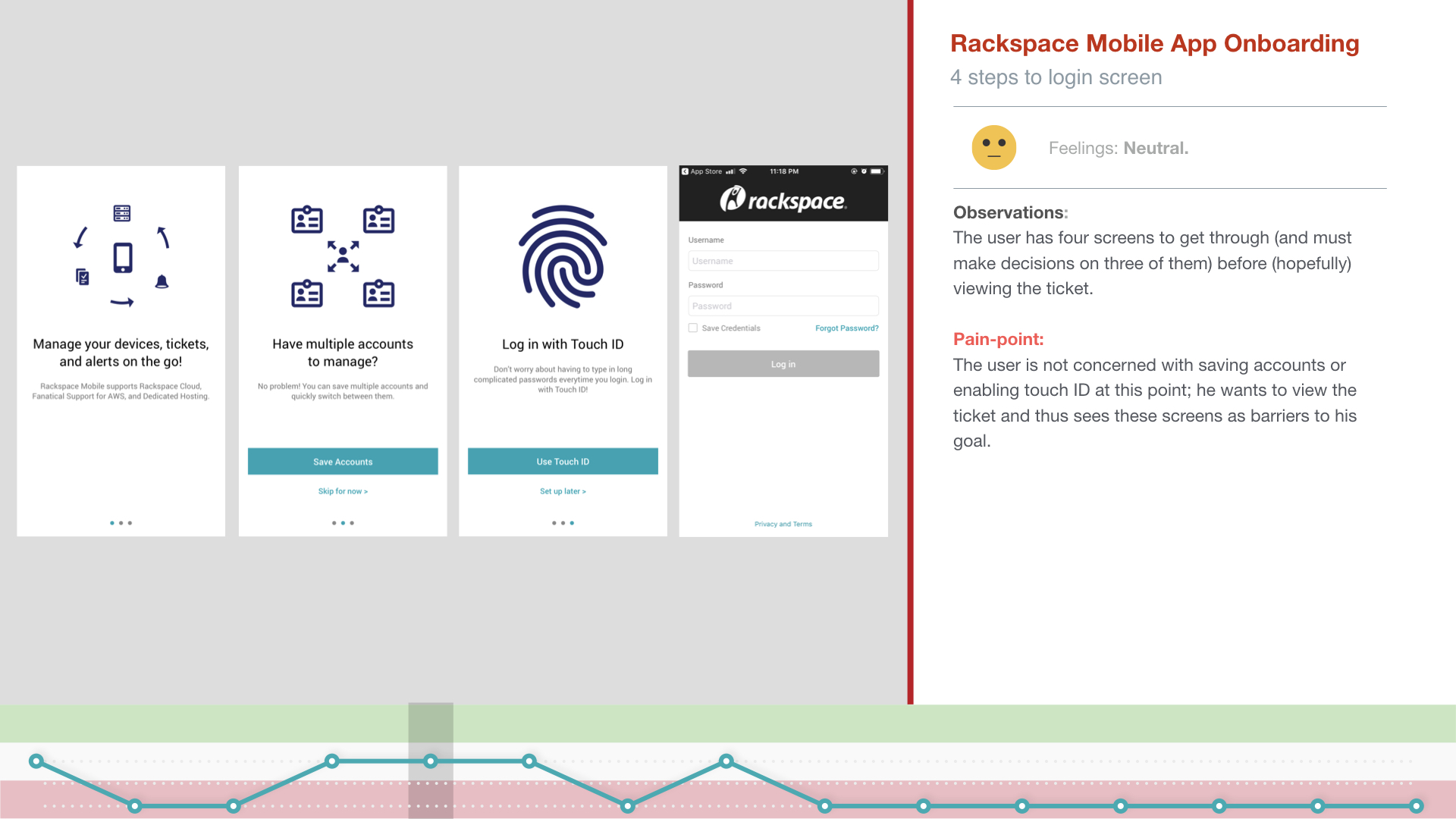Click the Set up later link

pyautogui.click(x=563, y=491)
